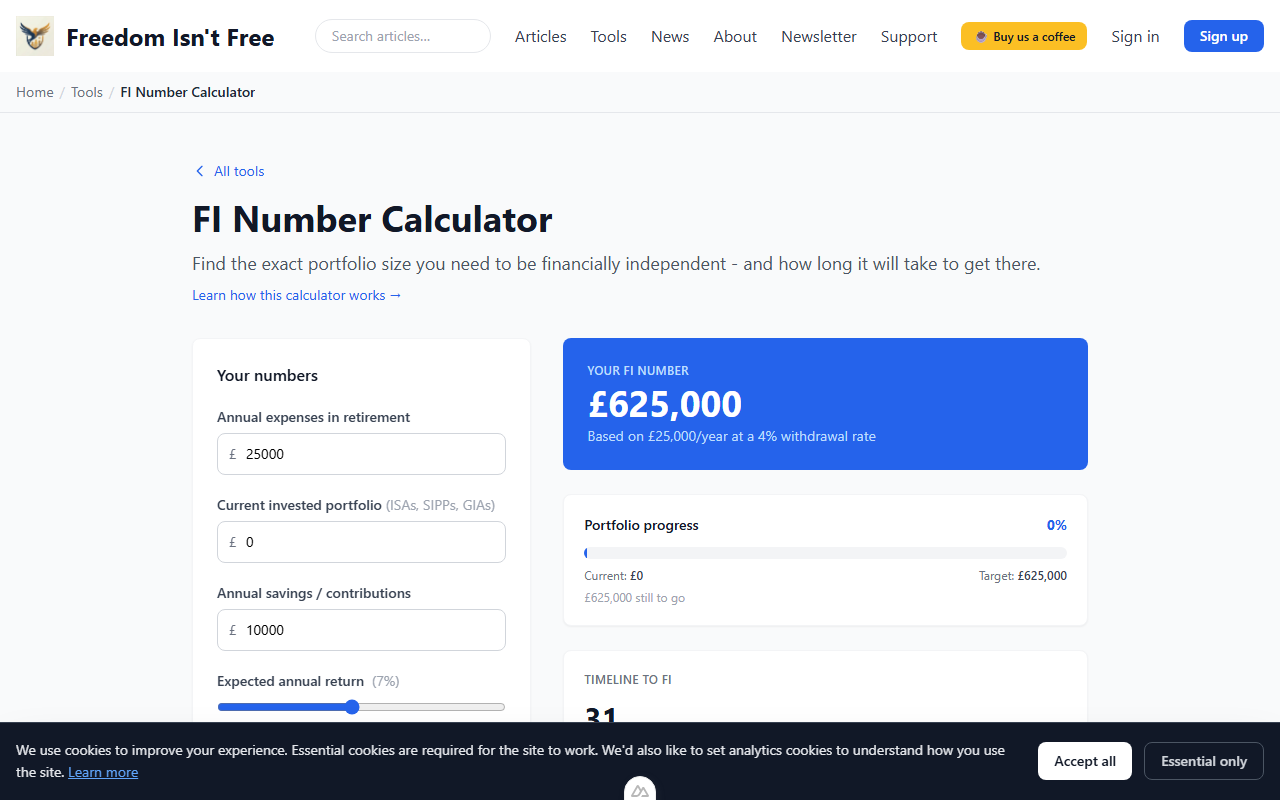This screenshot has height=800, width=1280.
Task: Follow the Learn how this calculator works link
Action: click(x=296, y=295)
